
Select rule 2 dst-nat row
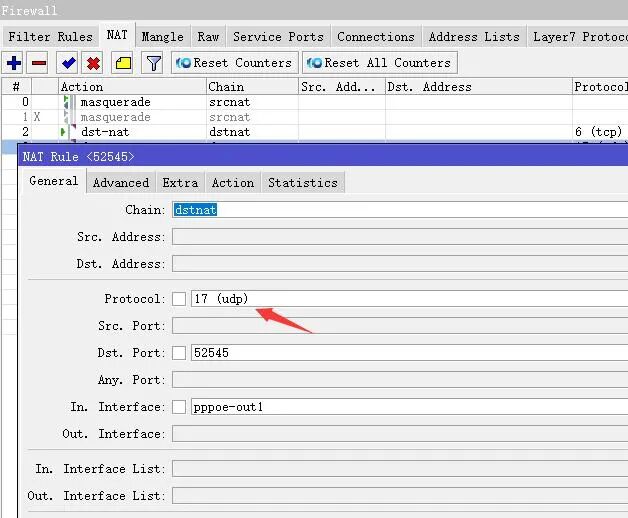pyautogui.click(x=315, y=132)
